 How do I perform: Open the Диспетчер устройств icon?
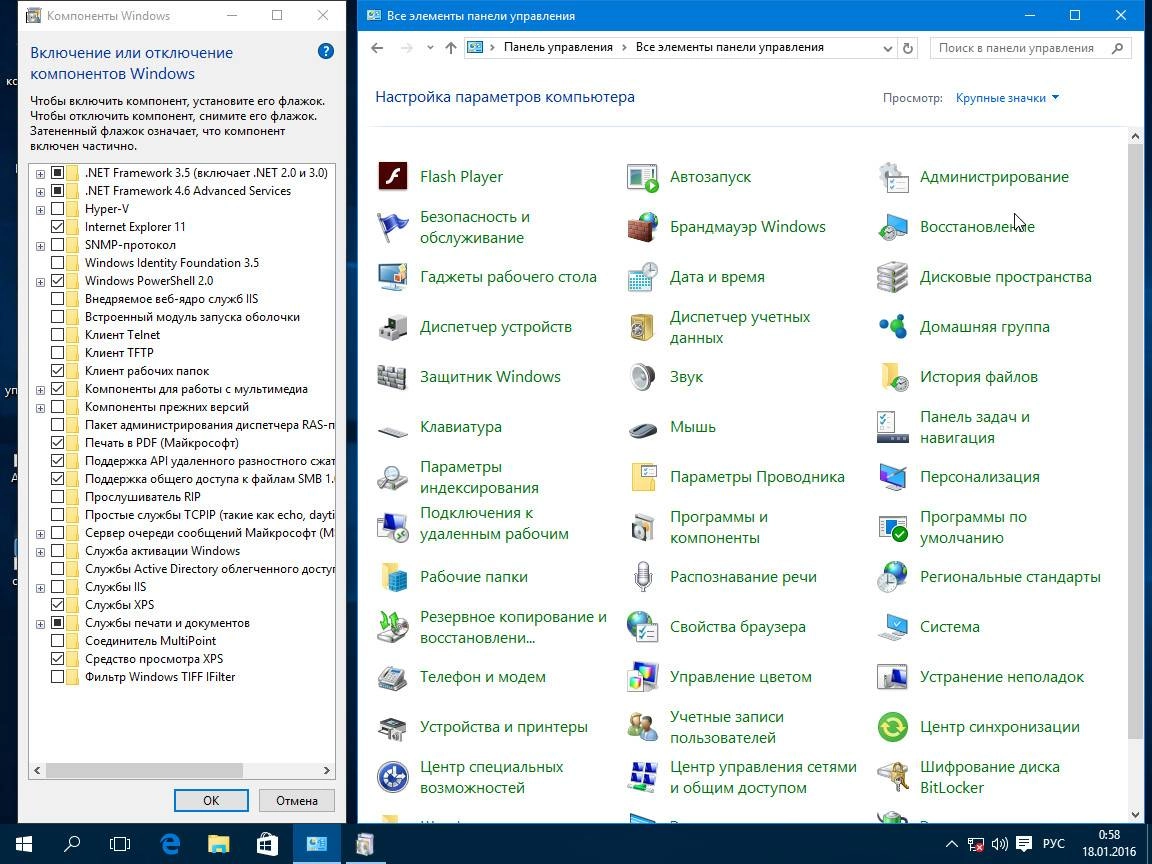(x=392, y=326)
